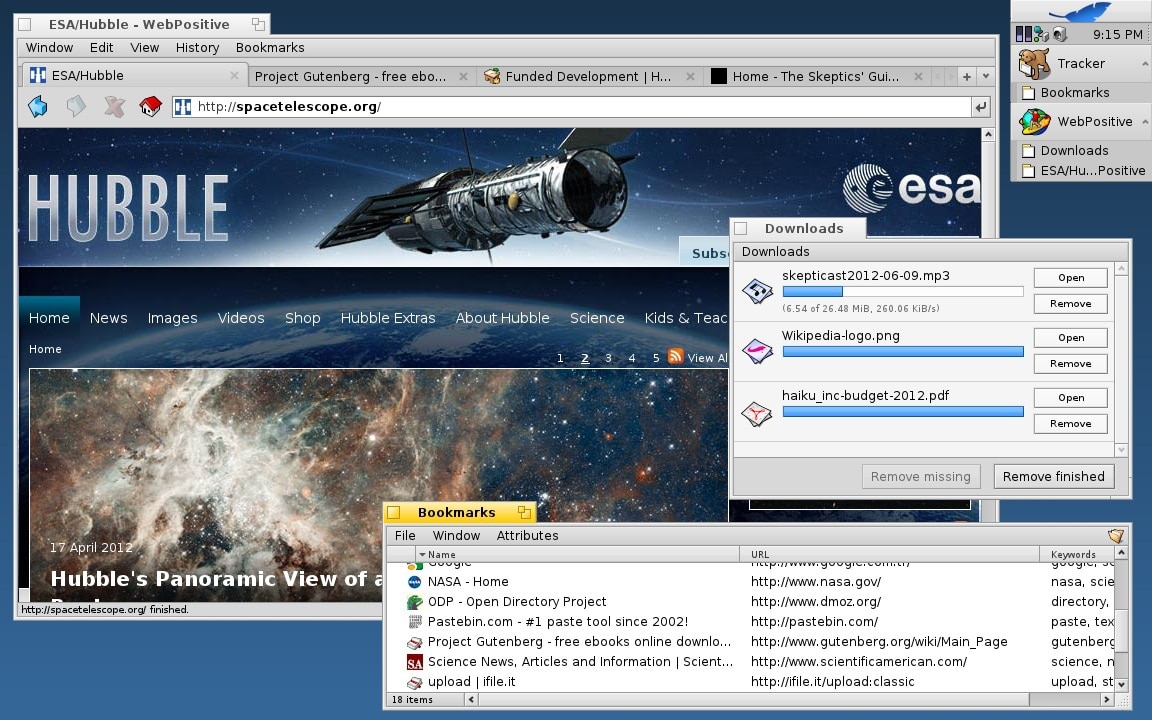Open the History menu
The width and height of the screenshot is (1152, 720).
[x=197, y=47]
